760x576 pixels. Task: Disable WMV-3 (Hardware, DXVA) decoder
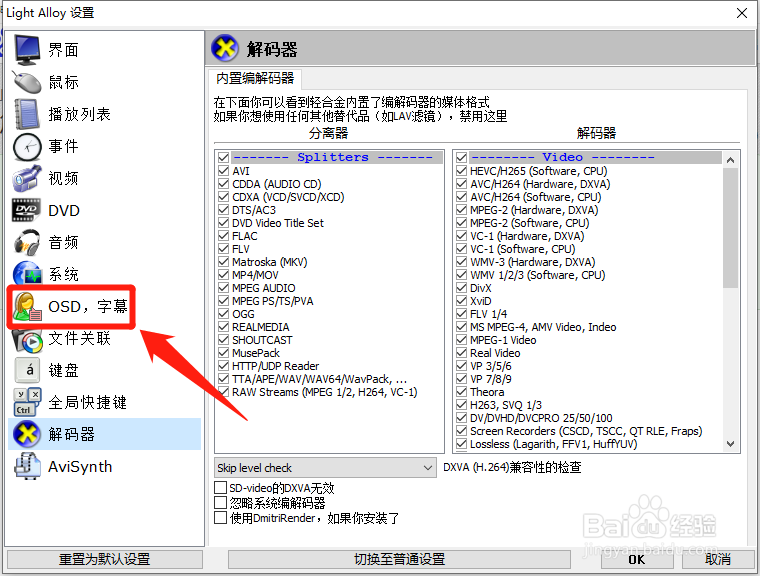point(461,262)
